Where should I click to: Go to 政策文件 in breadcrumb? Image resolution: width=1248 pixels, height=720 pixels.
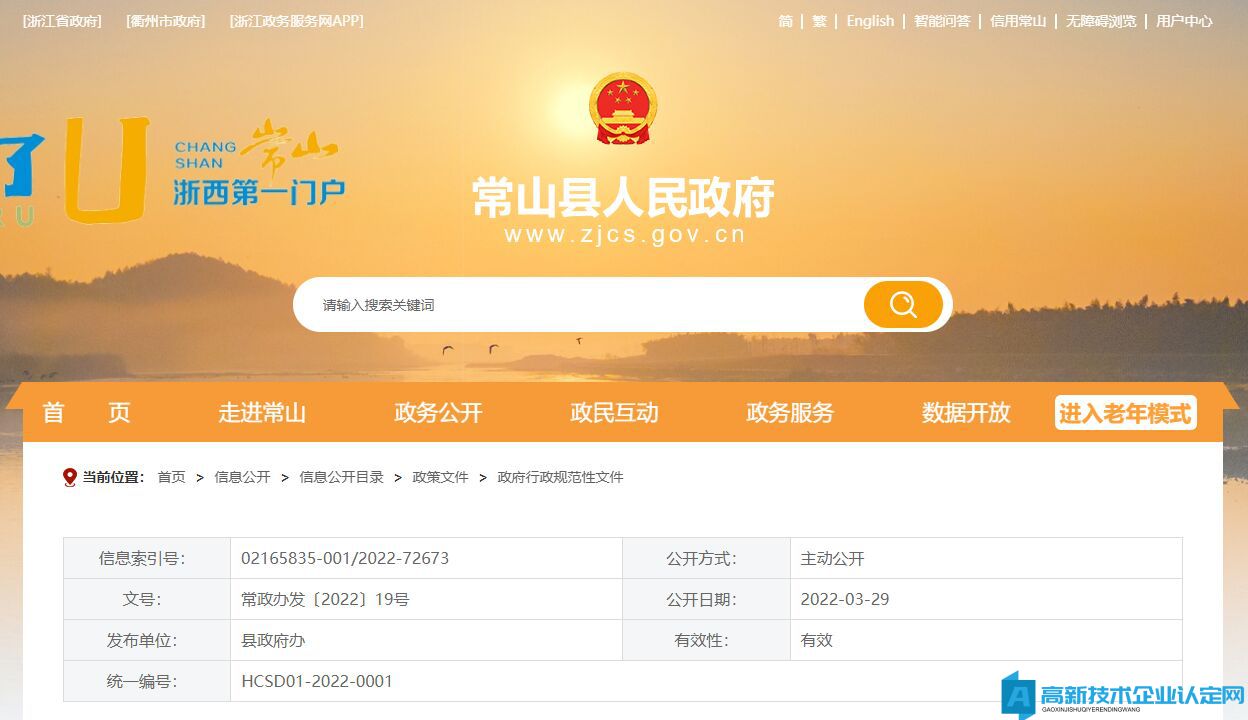(440, 478)
